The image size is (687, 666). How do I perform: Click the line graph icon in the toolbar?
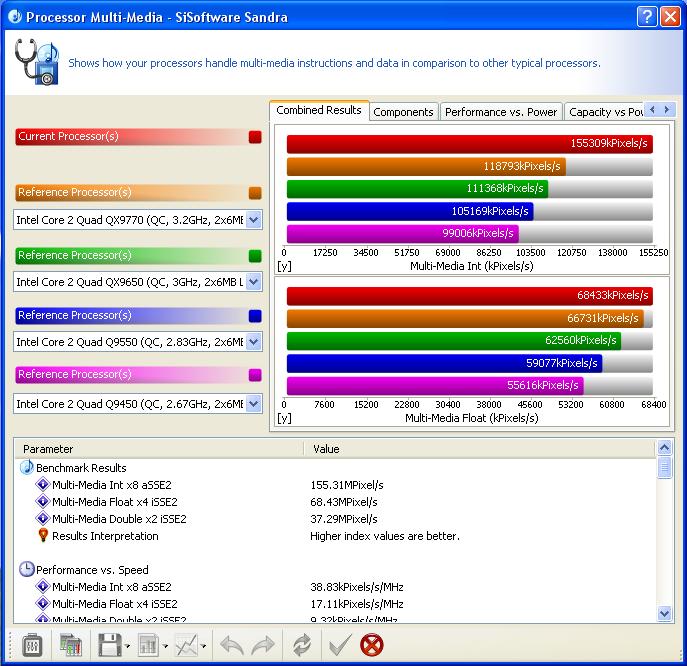187,645
